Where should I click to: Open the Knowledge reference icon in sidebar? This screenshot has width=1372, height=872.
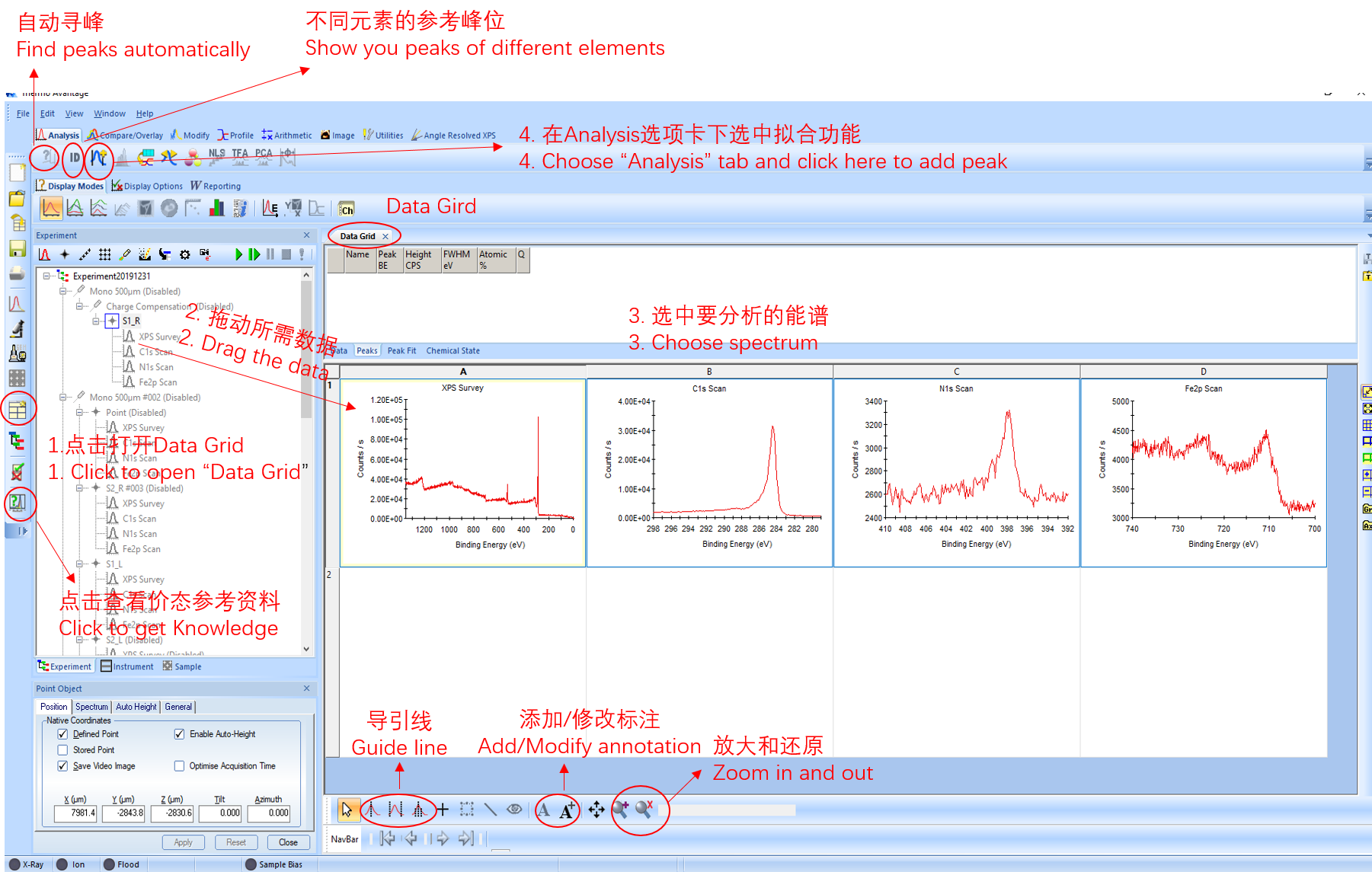pyautogui.click(x=17, y=503)
